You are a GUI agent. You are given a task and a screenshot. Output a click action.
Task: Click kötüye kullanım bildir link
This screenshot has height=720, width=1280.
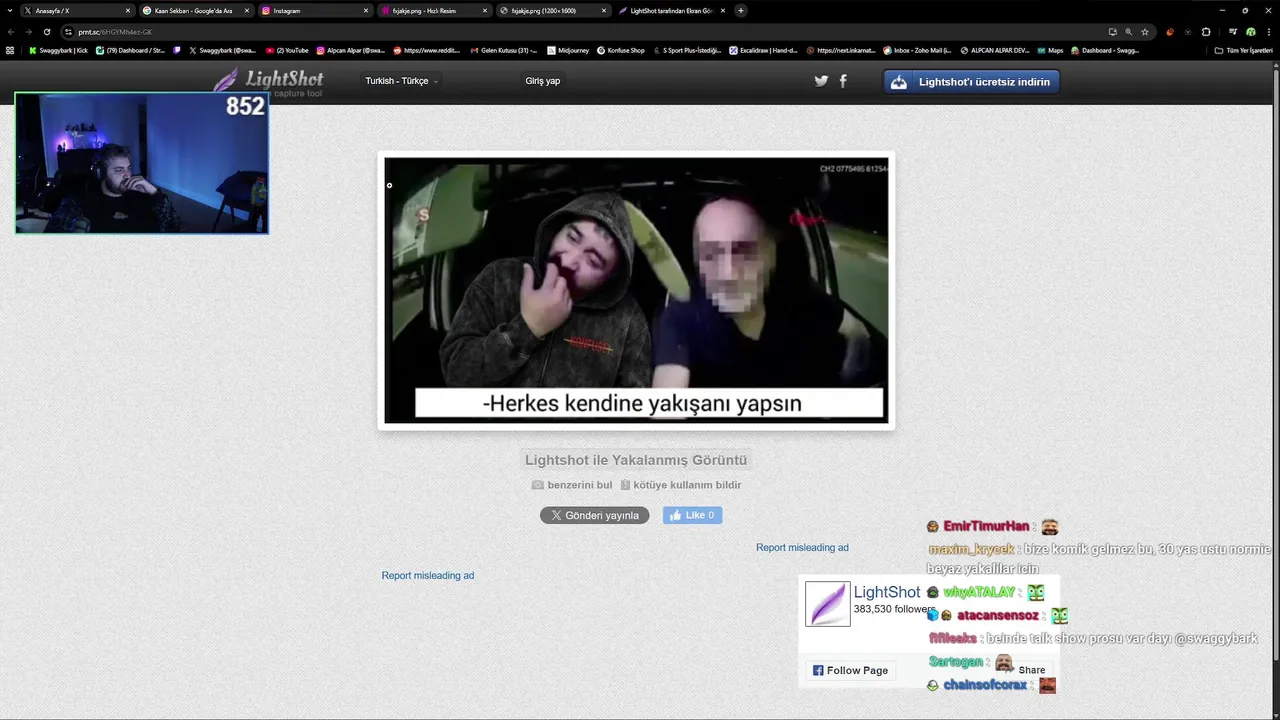[680, 485]
